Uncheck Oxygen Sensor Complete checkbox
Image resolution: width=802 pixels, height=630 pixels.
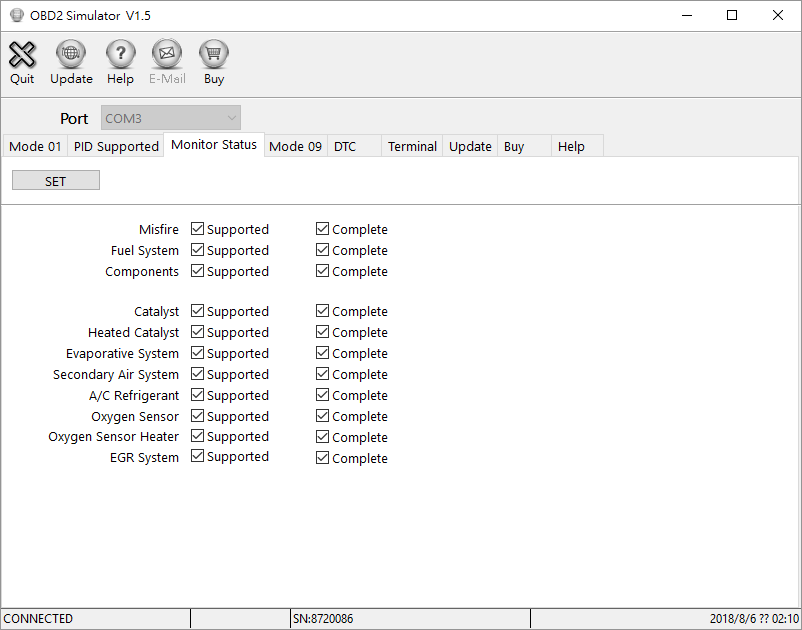323,416
